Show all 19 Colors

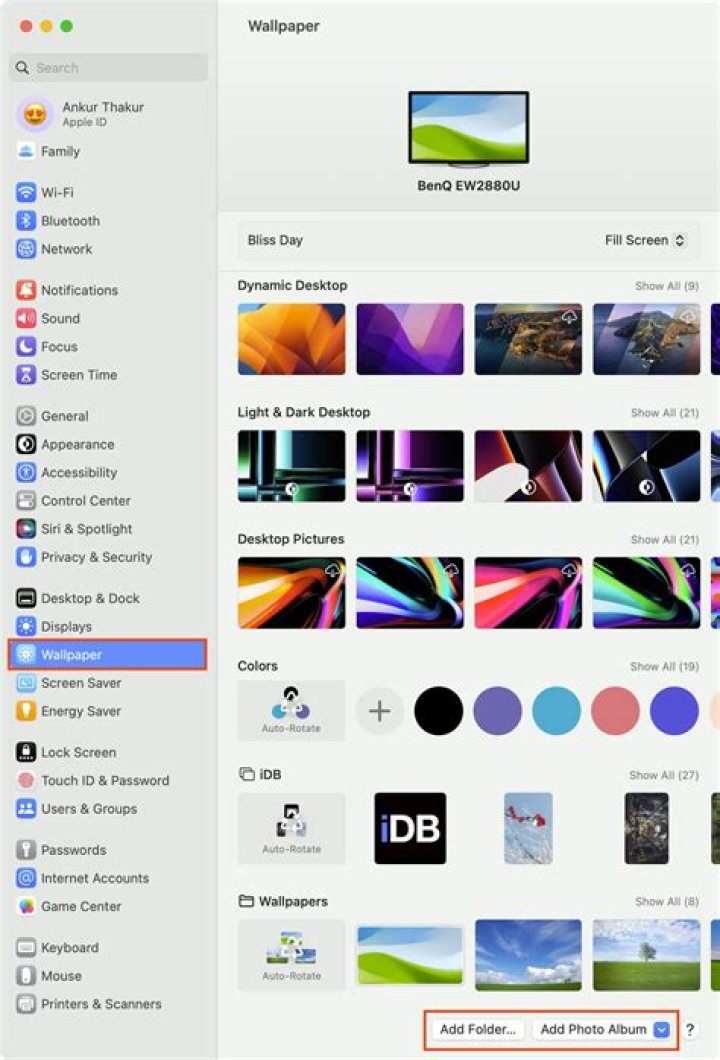[x=665, y=667]
